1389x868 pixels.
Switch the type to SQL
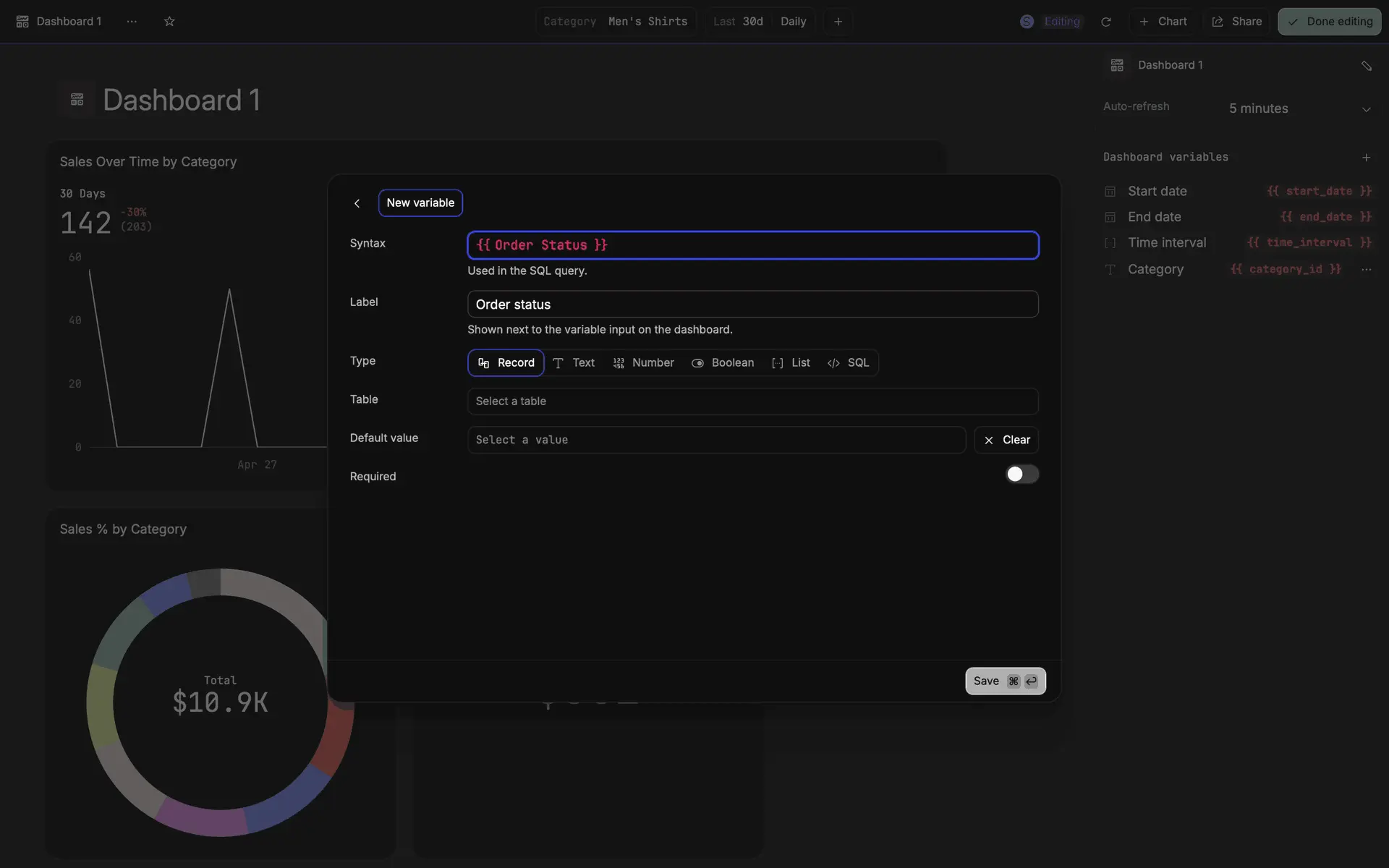click(849, 363)
